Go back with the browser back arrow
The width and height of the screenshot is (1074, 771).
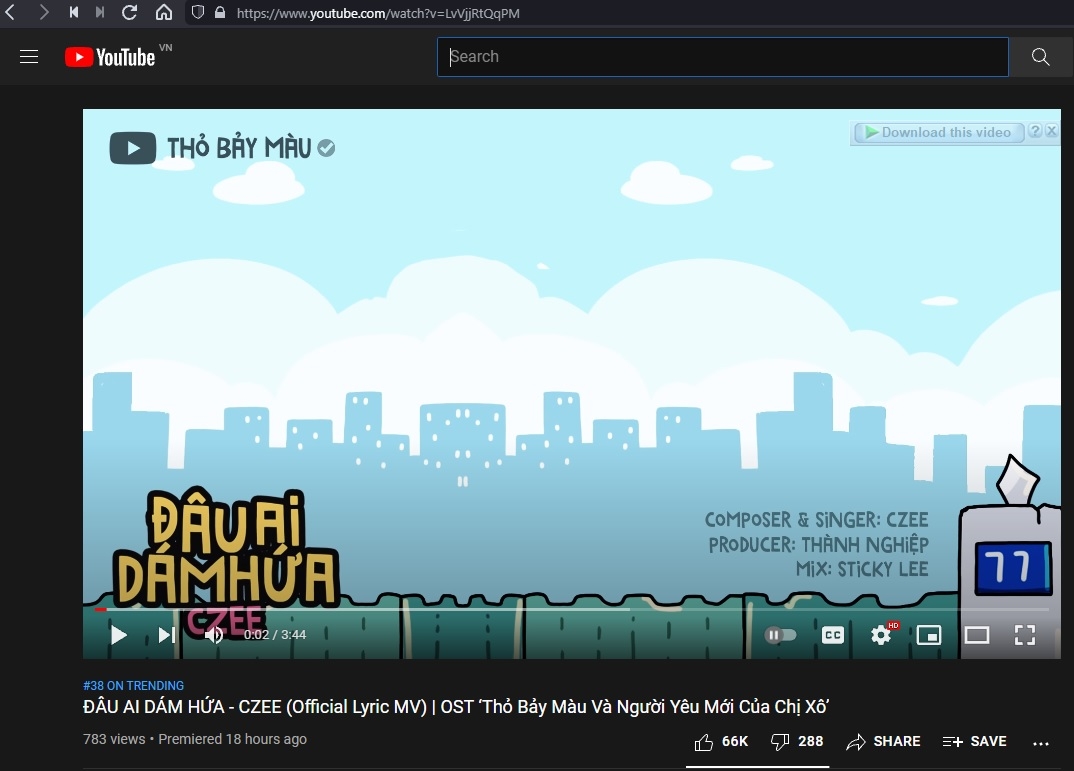(x=10, y=12)
